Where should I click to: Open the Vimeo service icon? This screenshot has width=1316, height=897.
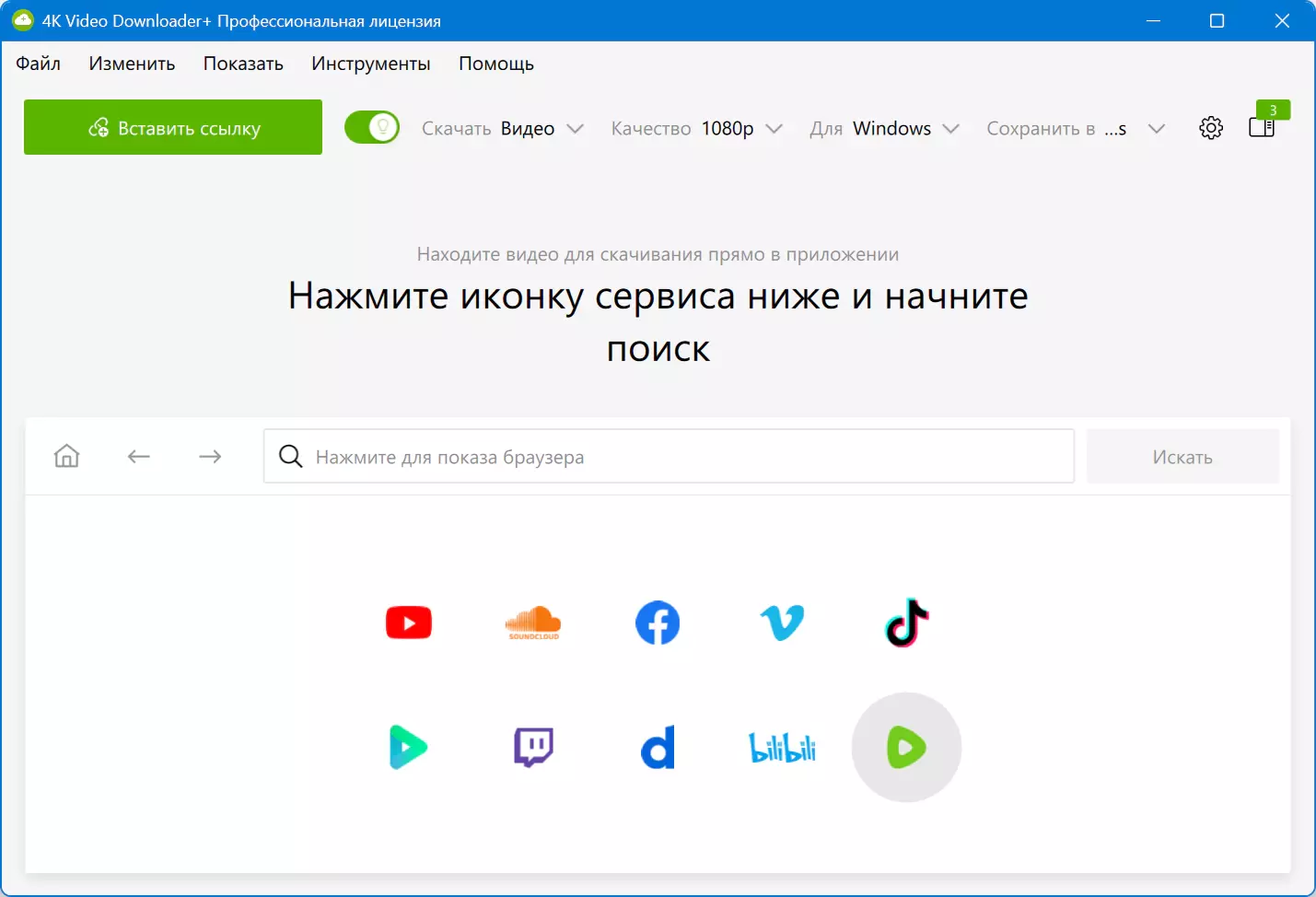click(x=782, y=623)
